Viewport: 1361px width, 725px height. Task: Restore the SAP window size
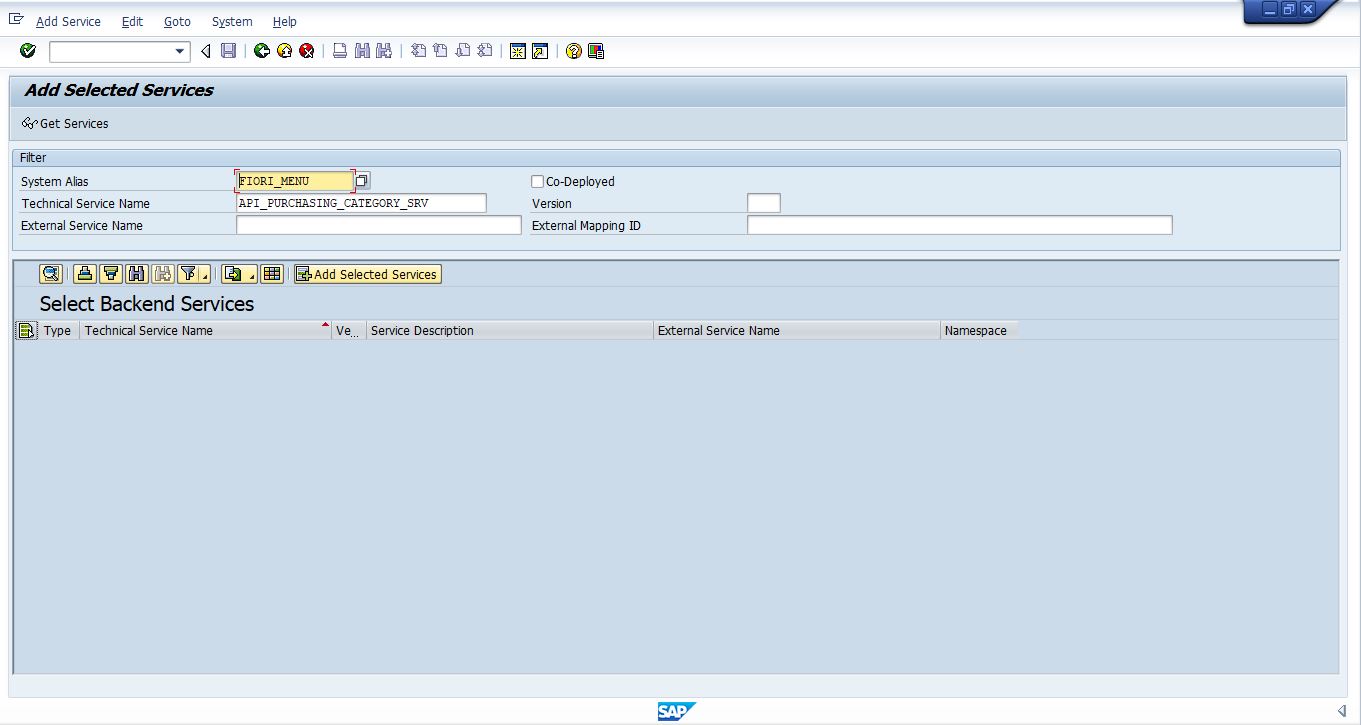(1289, 9)
